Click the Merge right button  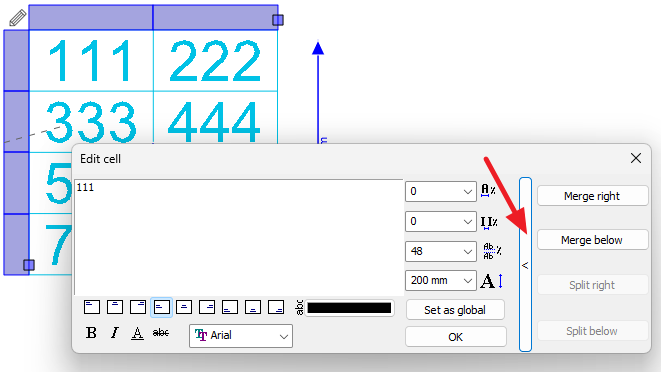pyautogui.click(x=592, y=196)
